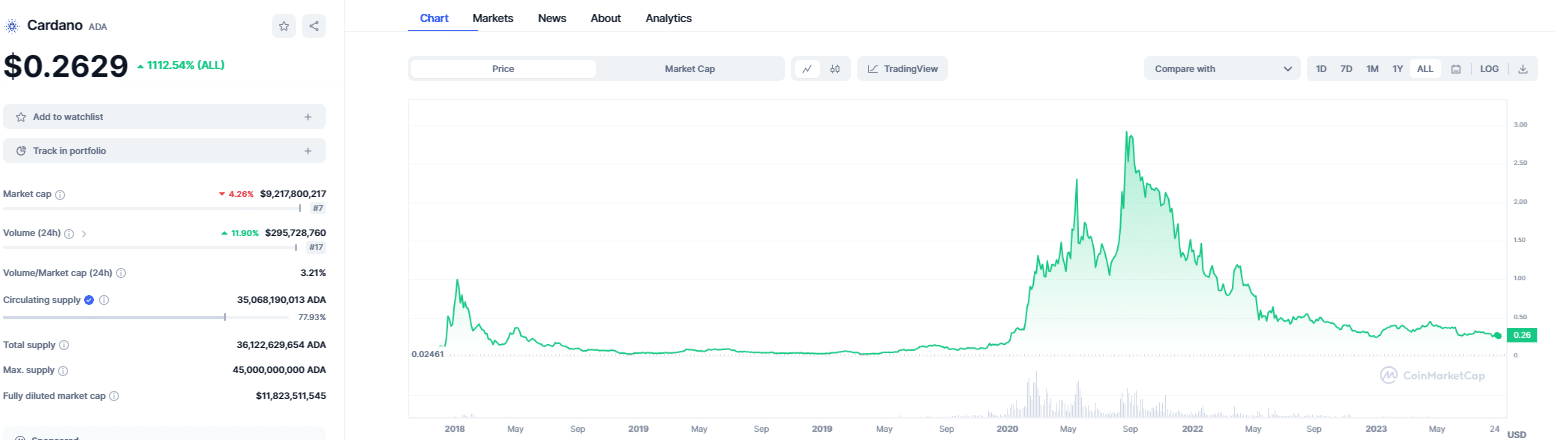This screenshot has height=440, width=1555.
Task: Click the 77.93% supply percentage
Action: point(312,317)
